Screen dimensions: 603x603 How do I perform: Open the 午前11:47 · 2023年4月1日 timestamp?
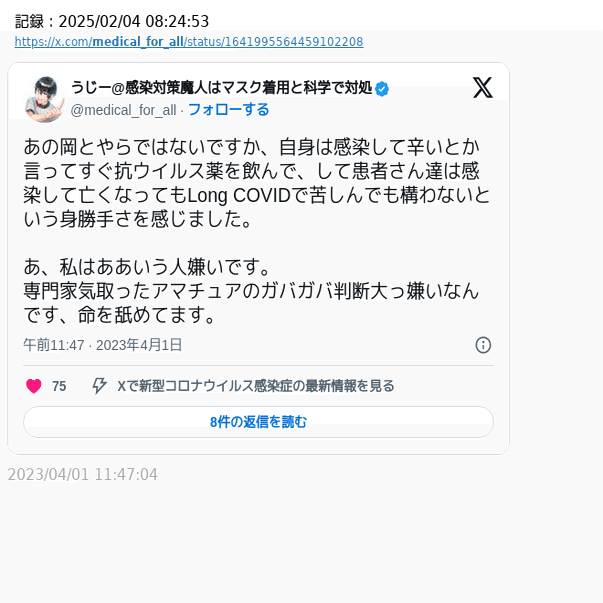pyautogui.click(x=102, y=345)
